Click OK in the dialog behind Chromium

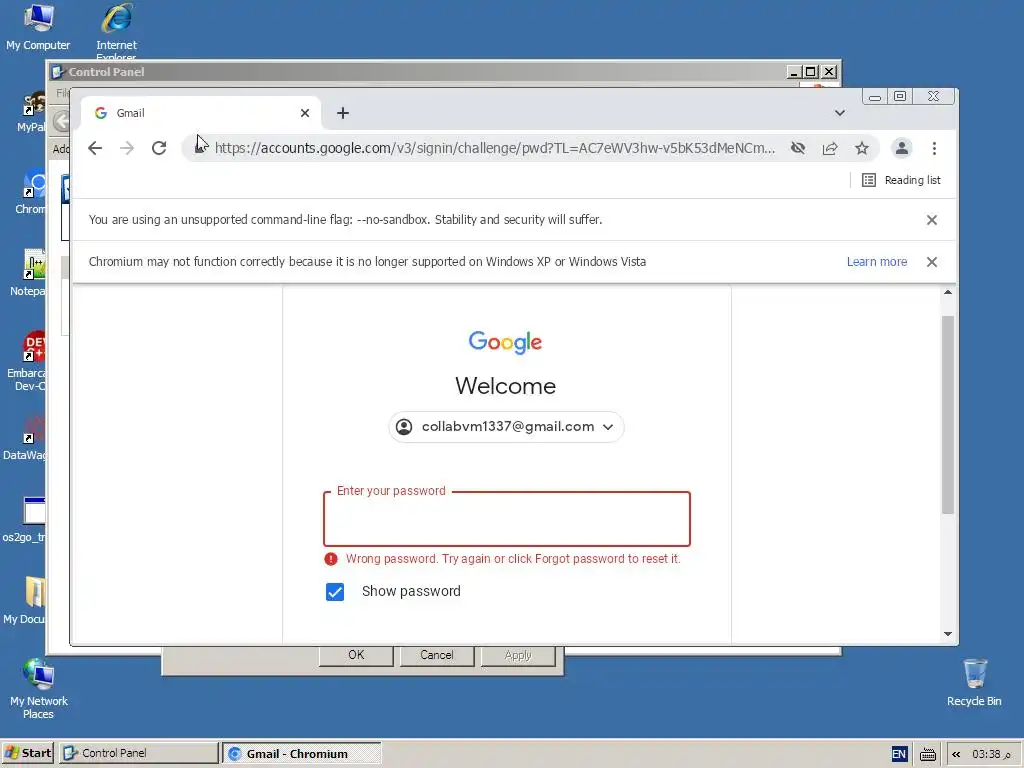[x=356, y=655]
